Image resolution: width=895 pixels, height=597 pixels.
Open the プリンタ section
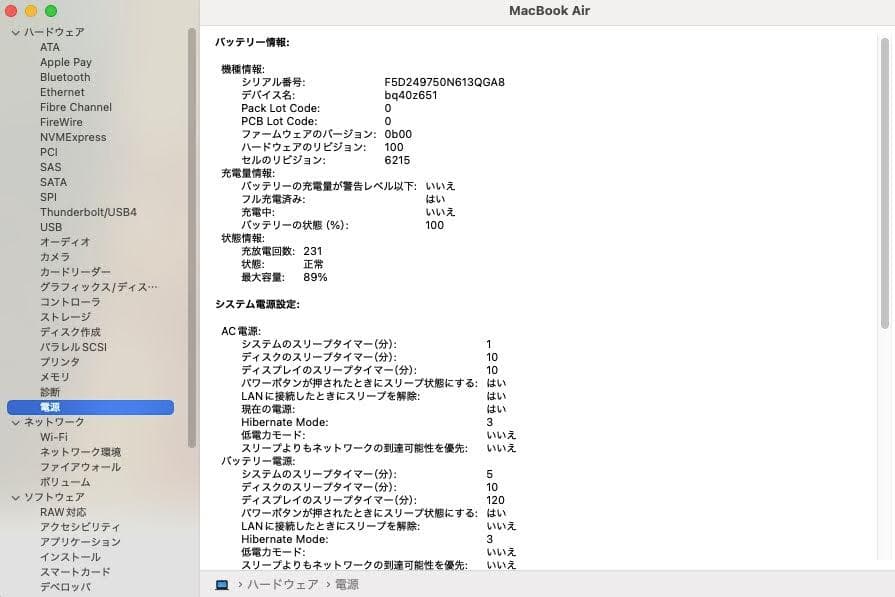coord(59,362)
